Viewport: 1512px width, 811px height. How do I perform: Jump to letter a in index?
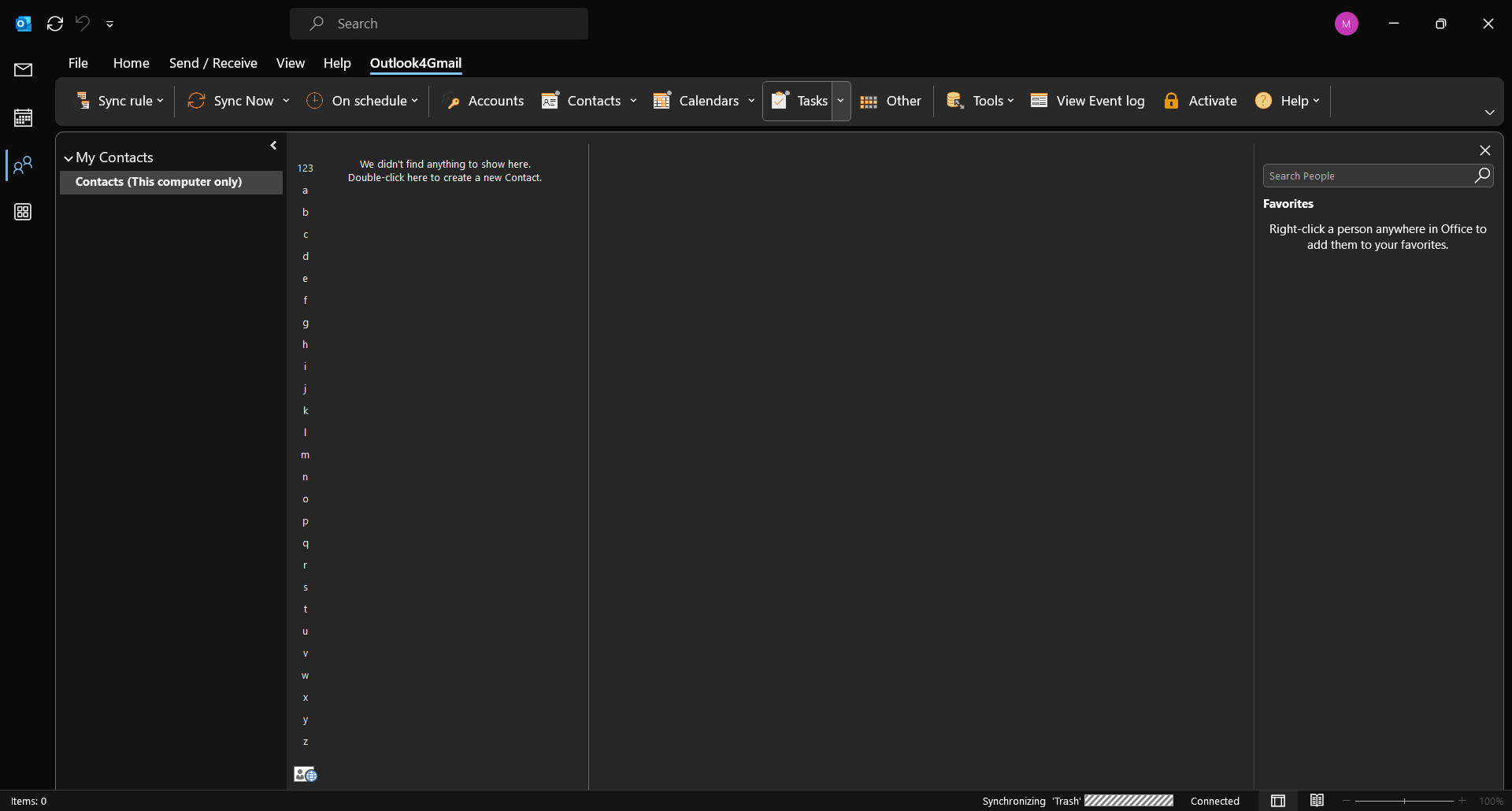tap(306, 191)
